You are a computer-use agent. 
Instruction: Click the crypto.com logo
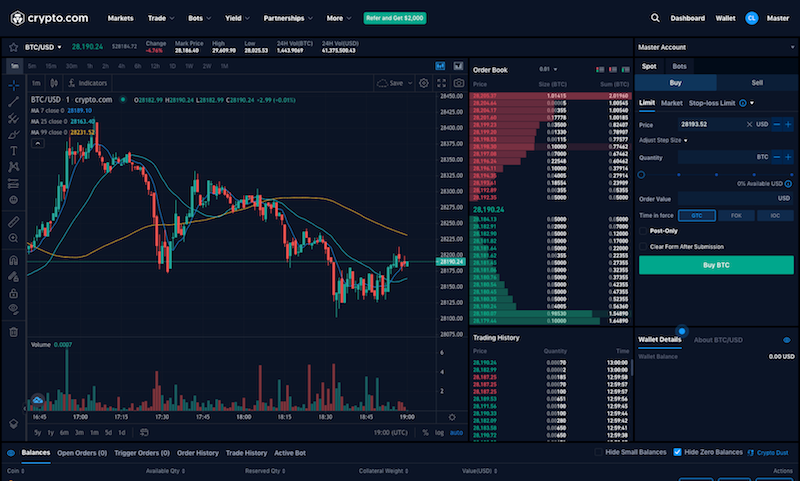click(49, 18)
